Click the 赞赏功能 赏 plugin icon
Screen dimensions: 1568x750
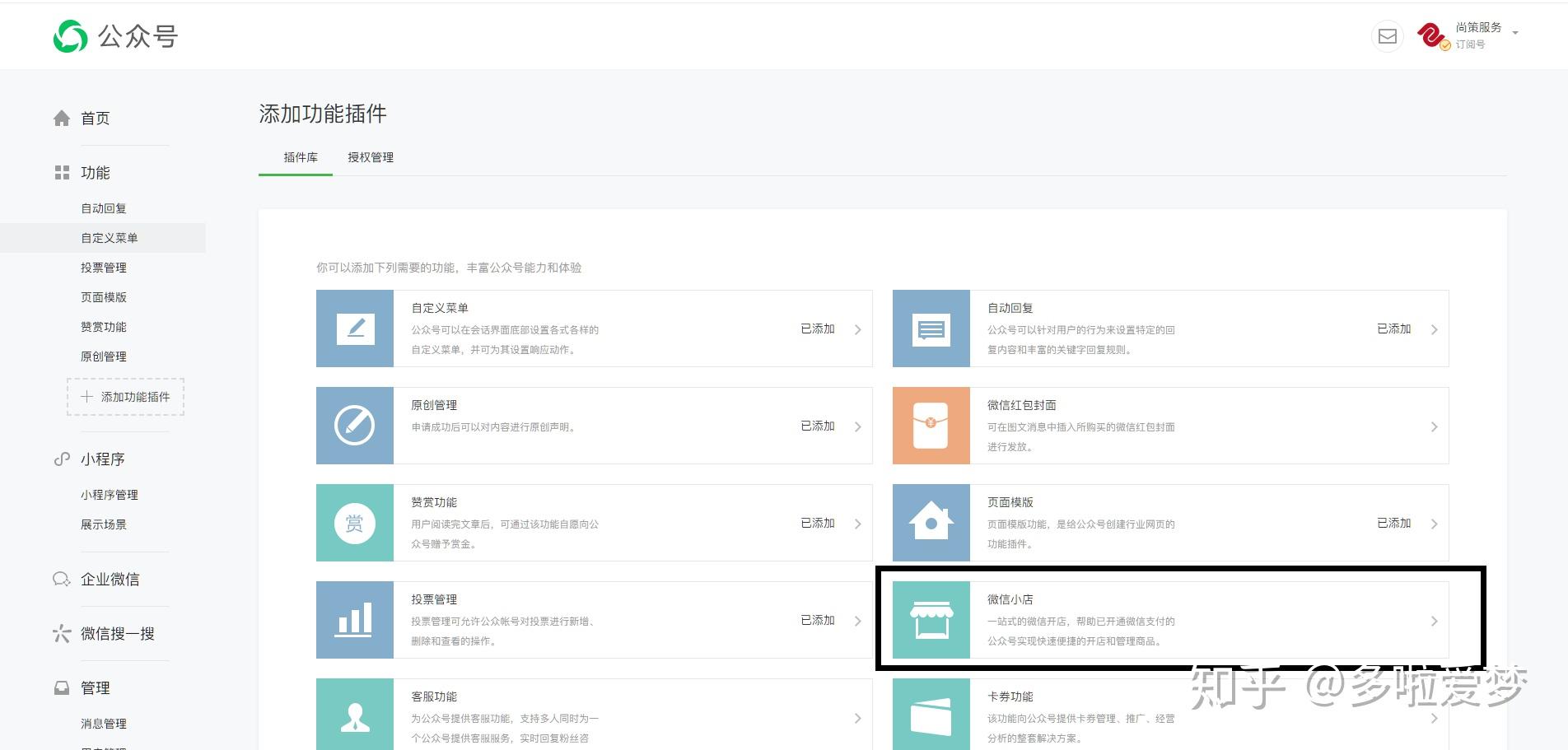click(355, 523)
